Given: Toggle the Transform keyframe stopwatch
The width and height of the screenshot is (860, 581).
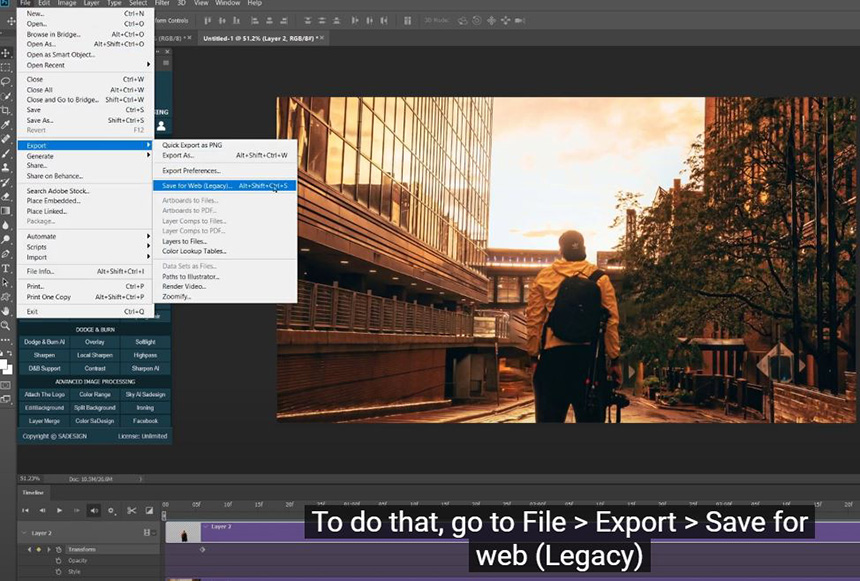Looking at the screenshot, I should point(59,550).
